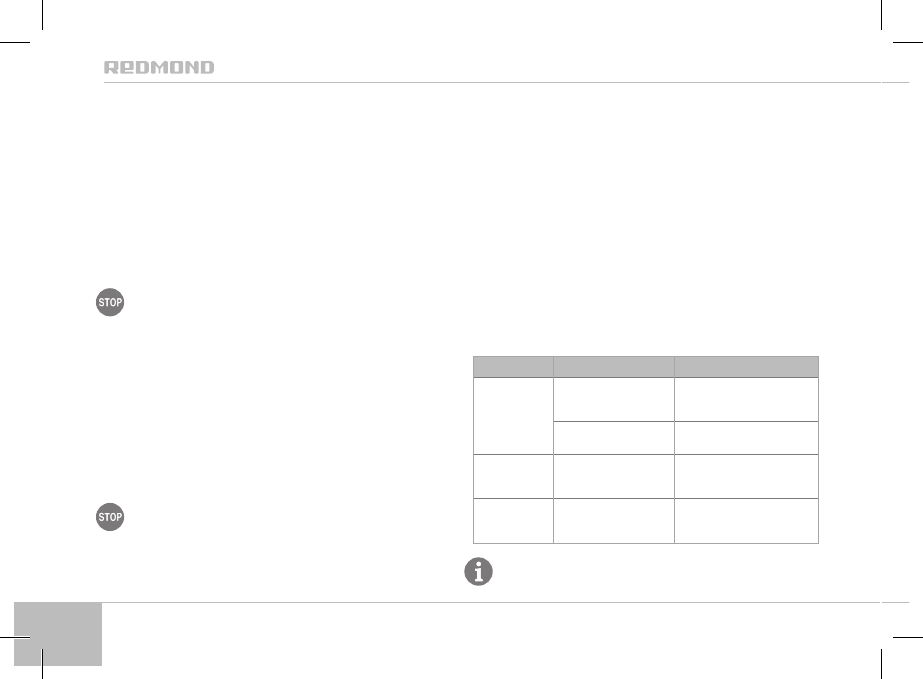This screenshot has width=923, height=679.
Task: Click the middle-column cell in the third body row
Action: pos(615,475)
